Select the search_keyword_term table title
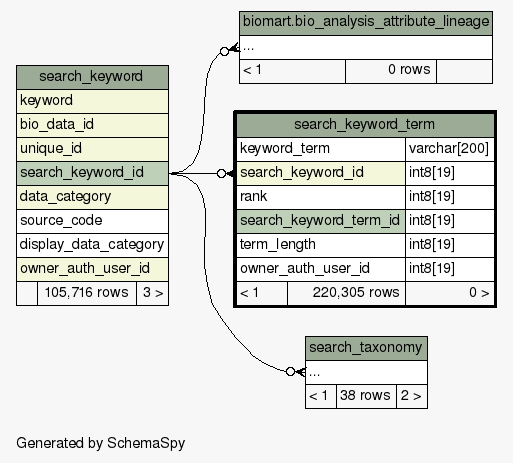 coord(365,125)
